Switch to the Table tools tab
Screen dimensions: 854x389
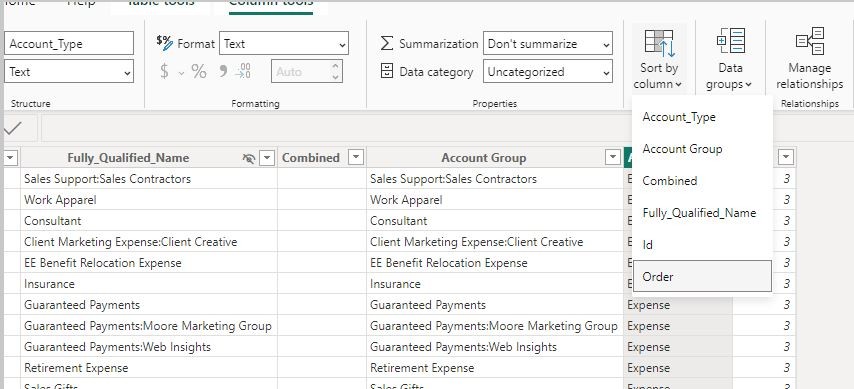pyautogui.click(x=160, y=3)
